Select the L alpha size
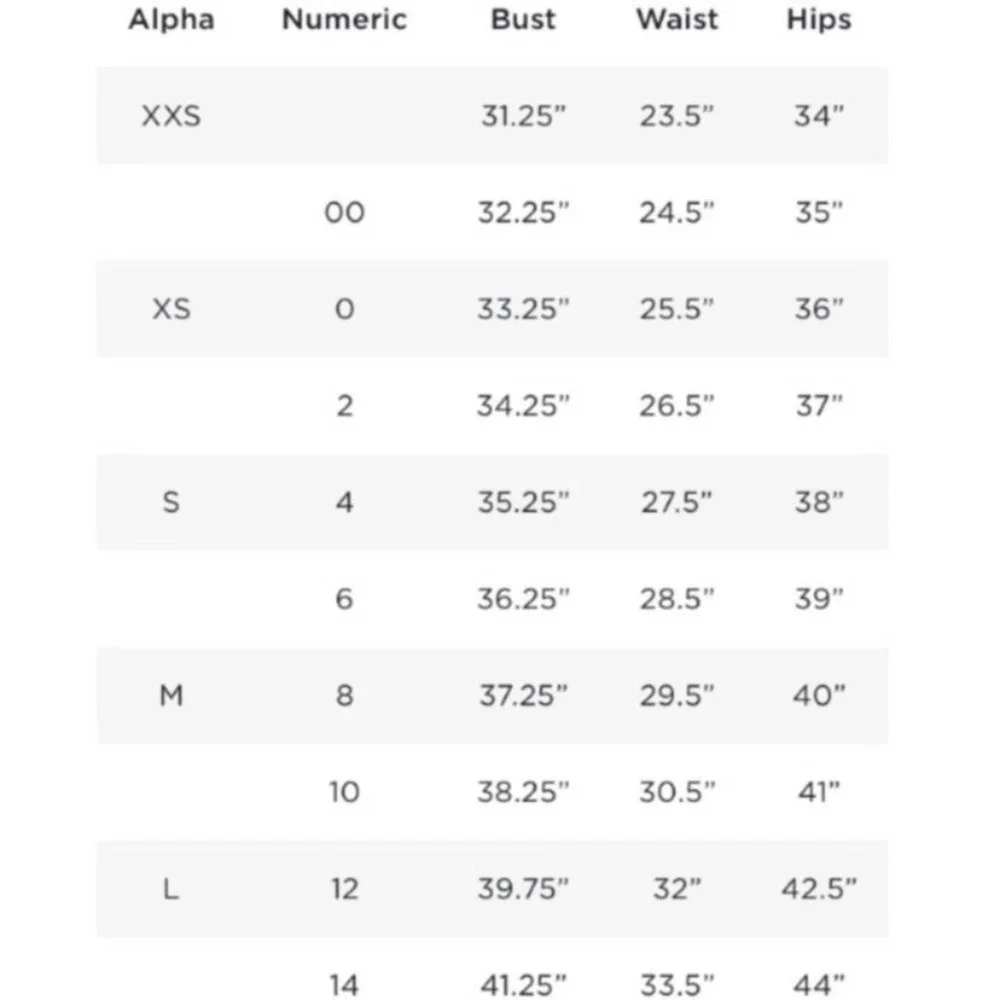The height and width of the screenshot is (1000, 1000). [x=171, y=888]
